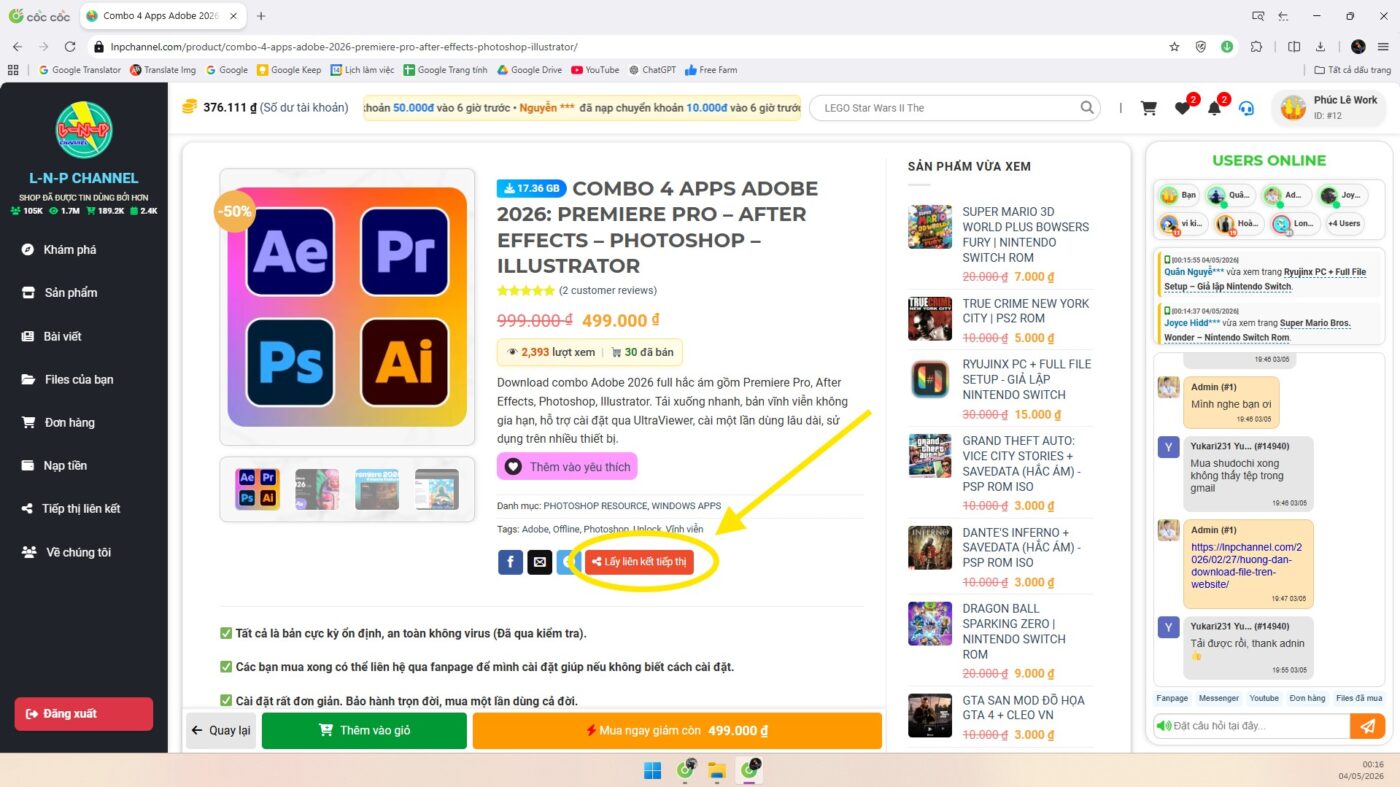Click the 'Đặt câu hỏi tại đây' chat field

(x=1252, y=726)
